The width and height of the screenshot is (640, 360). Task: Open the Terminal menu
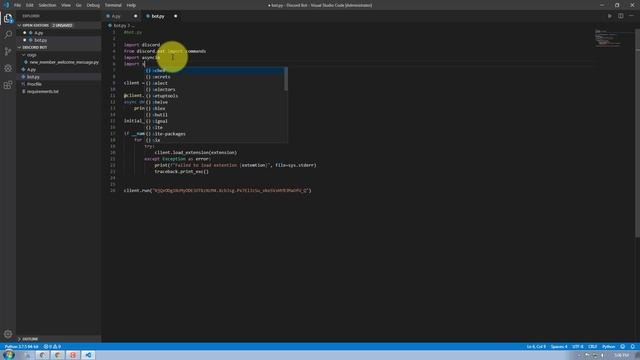(x=113, y=5)
